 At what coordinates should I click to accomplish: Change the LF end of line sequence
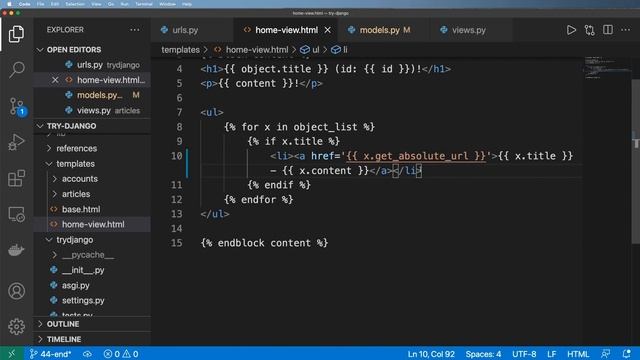tap(551, 354)
